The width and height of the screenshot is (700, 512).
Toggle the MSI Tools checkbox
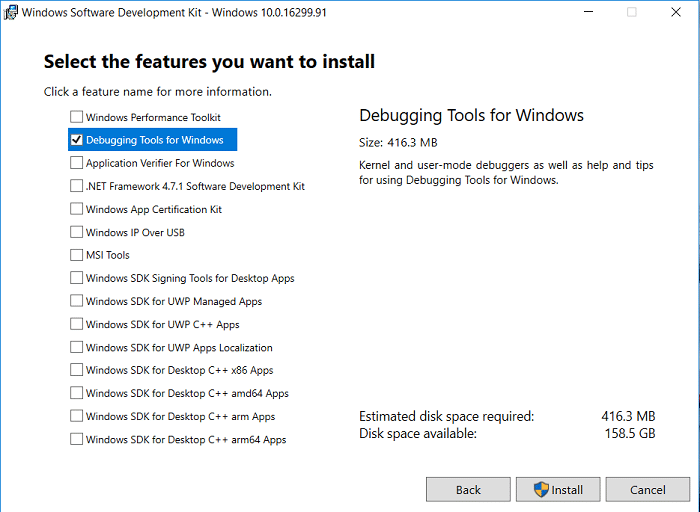[77, 255]
